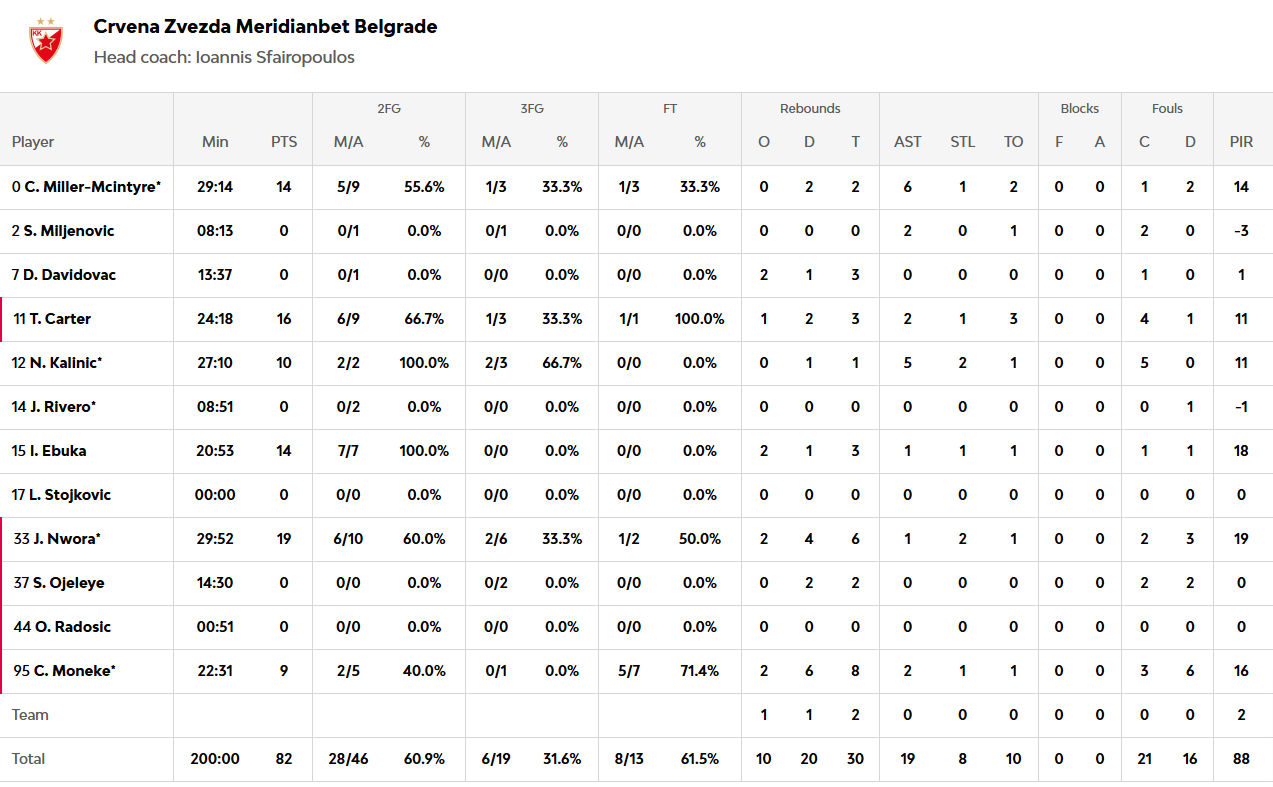Open the Crvena Zvezda Meridianbet Belgrade team page
Screen dimensions: 1273x787
point(265,27)
